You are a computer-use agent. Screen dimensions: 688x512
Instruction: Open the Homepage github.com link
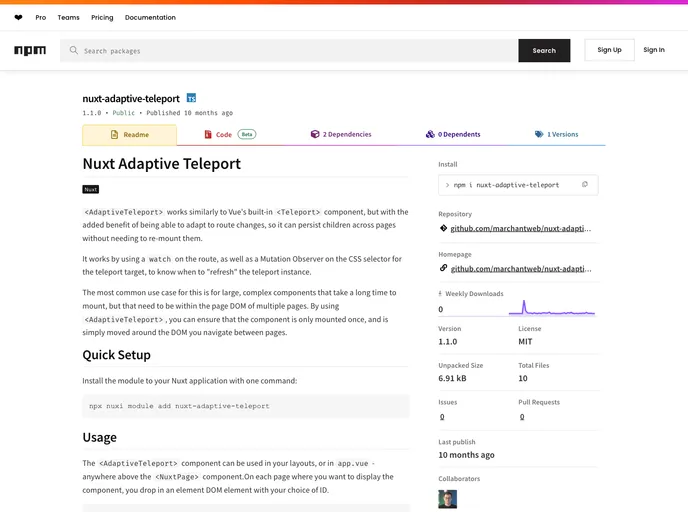[x=521, y=269]
